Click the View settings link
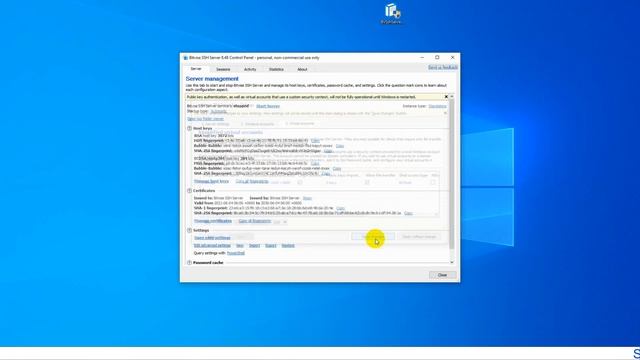 click(240, 246)
